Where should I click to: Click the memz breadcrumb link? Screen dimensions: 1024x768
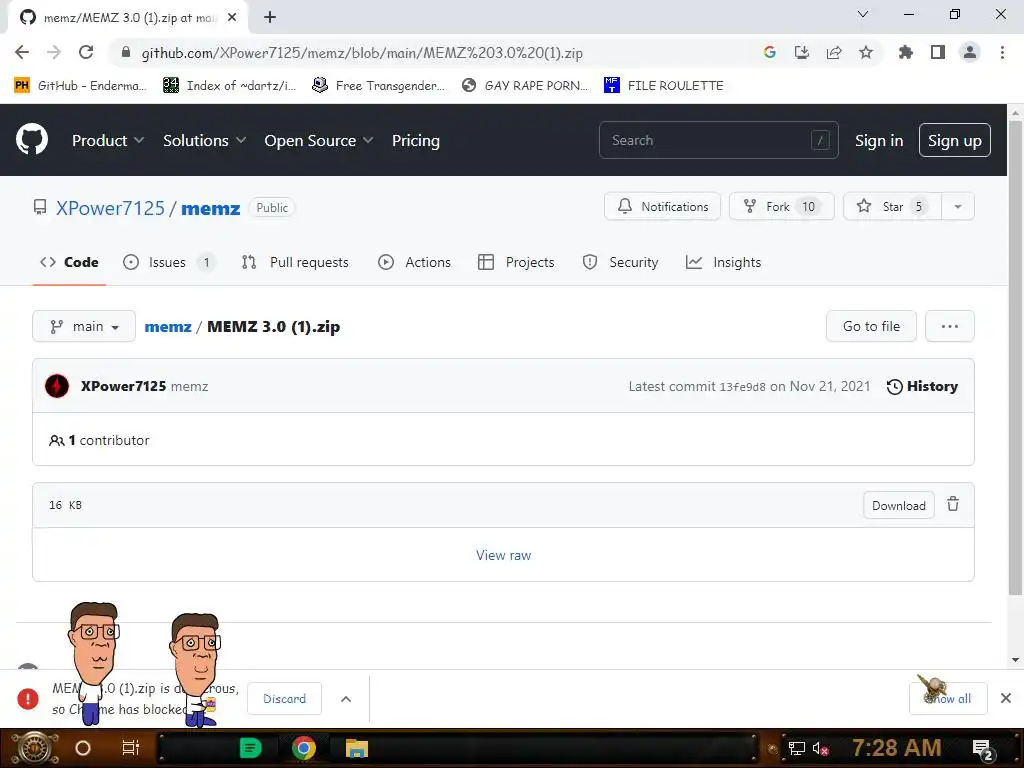(x=168, y=327)
